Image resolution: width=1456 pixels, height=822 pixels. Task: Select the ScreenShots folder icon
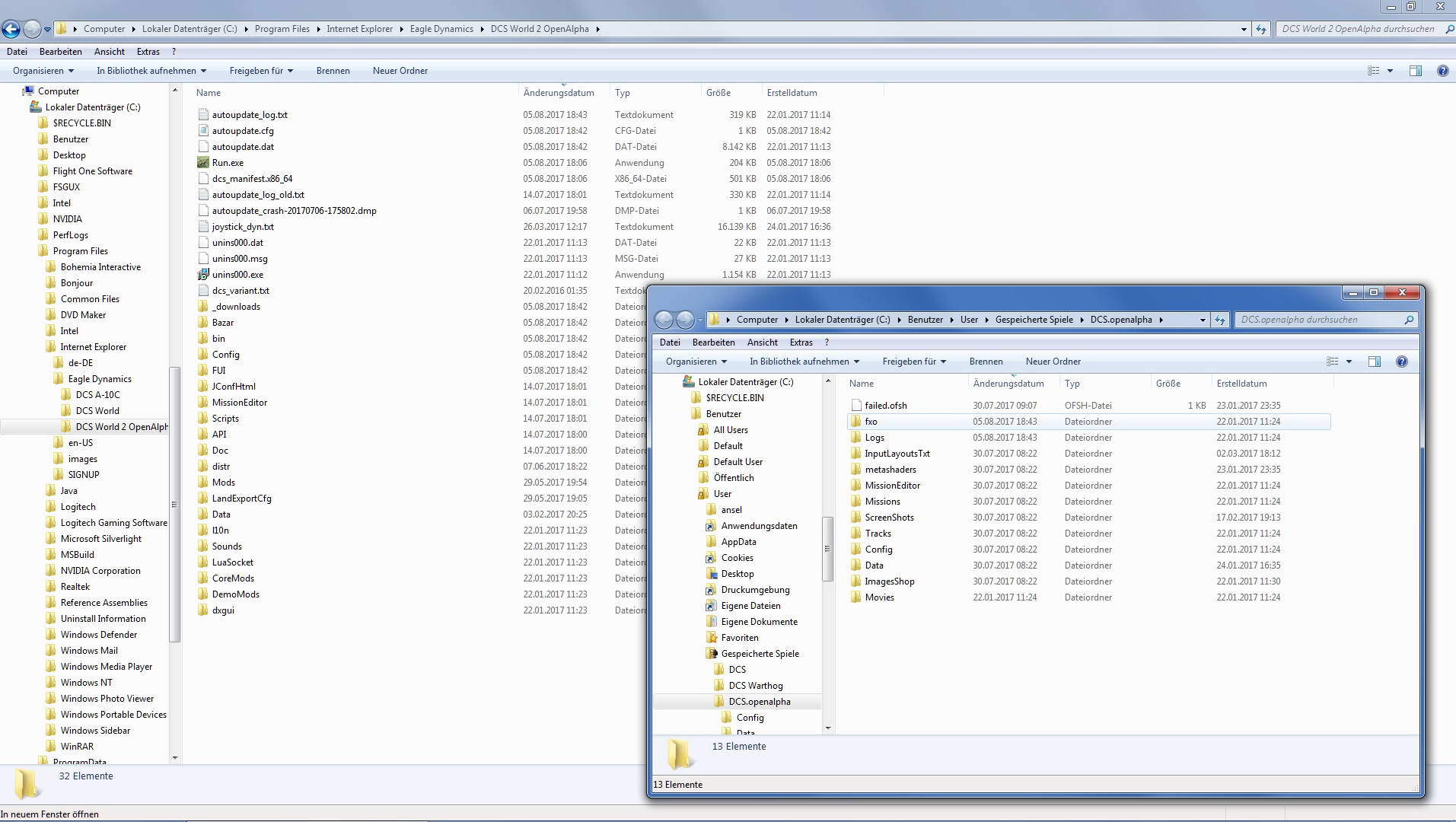[x=855, y=517]
